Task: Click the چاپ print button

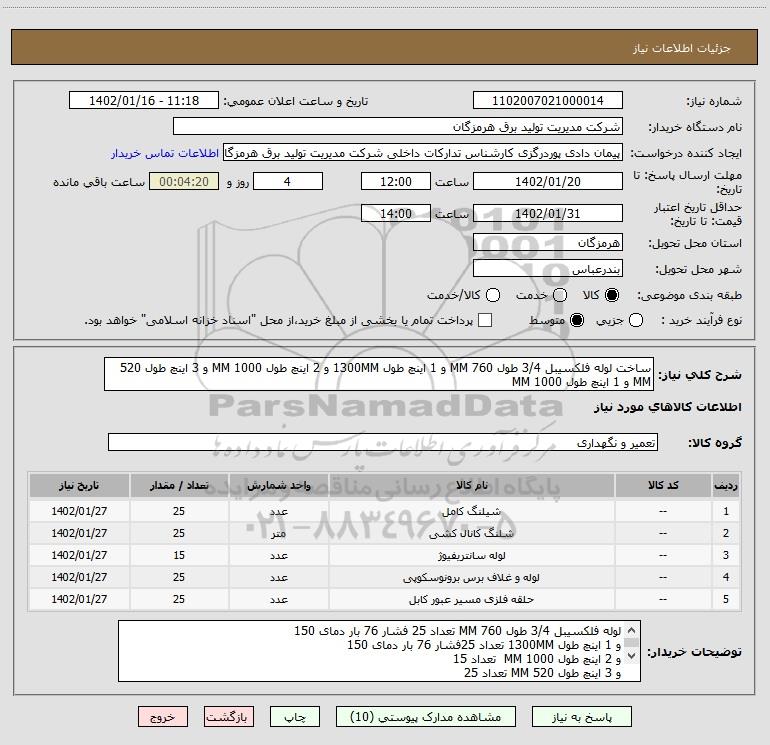Action: [x=295, y=717]
